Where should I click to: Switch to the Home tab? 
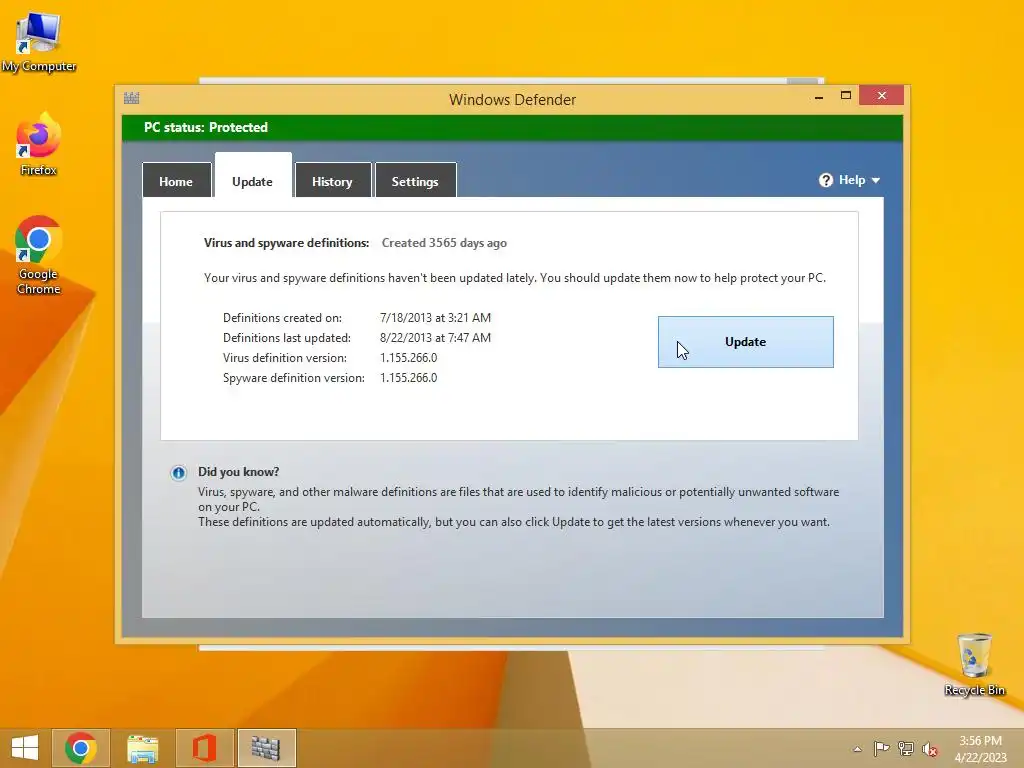point(176,180)
